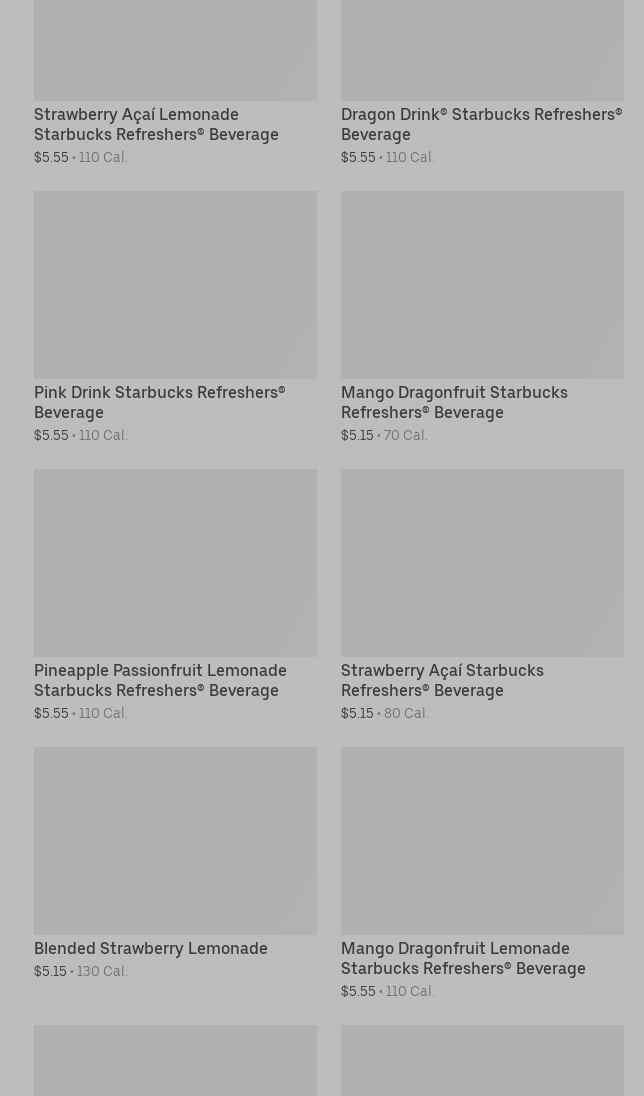Open the Strawberry Açaí Lemonade Refreshers title link
Screen dimensions: 644x1096
pos(156,124)
